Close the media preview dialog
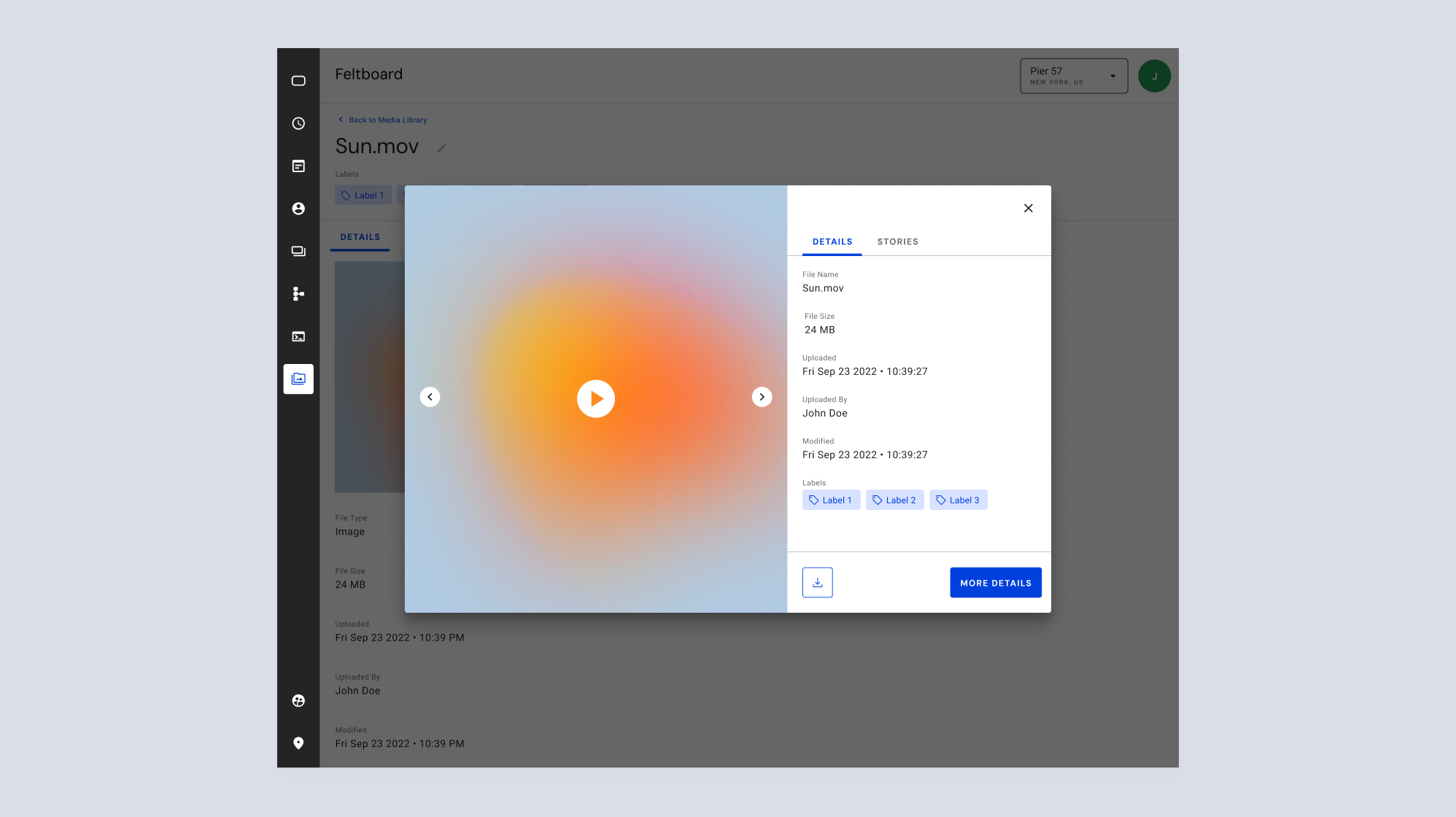Image resolution: width=1456 pixels, height=817 pixels. tap(1028, 208)
